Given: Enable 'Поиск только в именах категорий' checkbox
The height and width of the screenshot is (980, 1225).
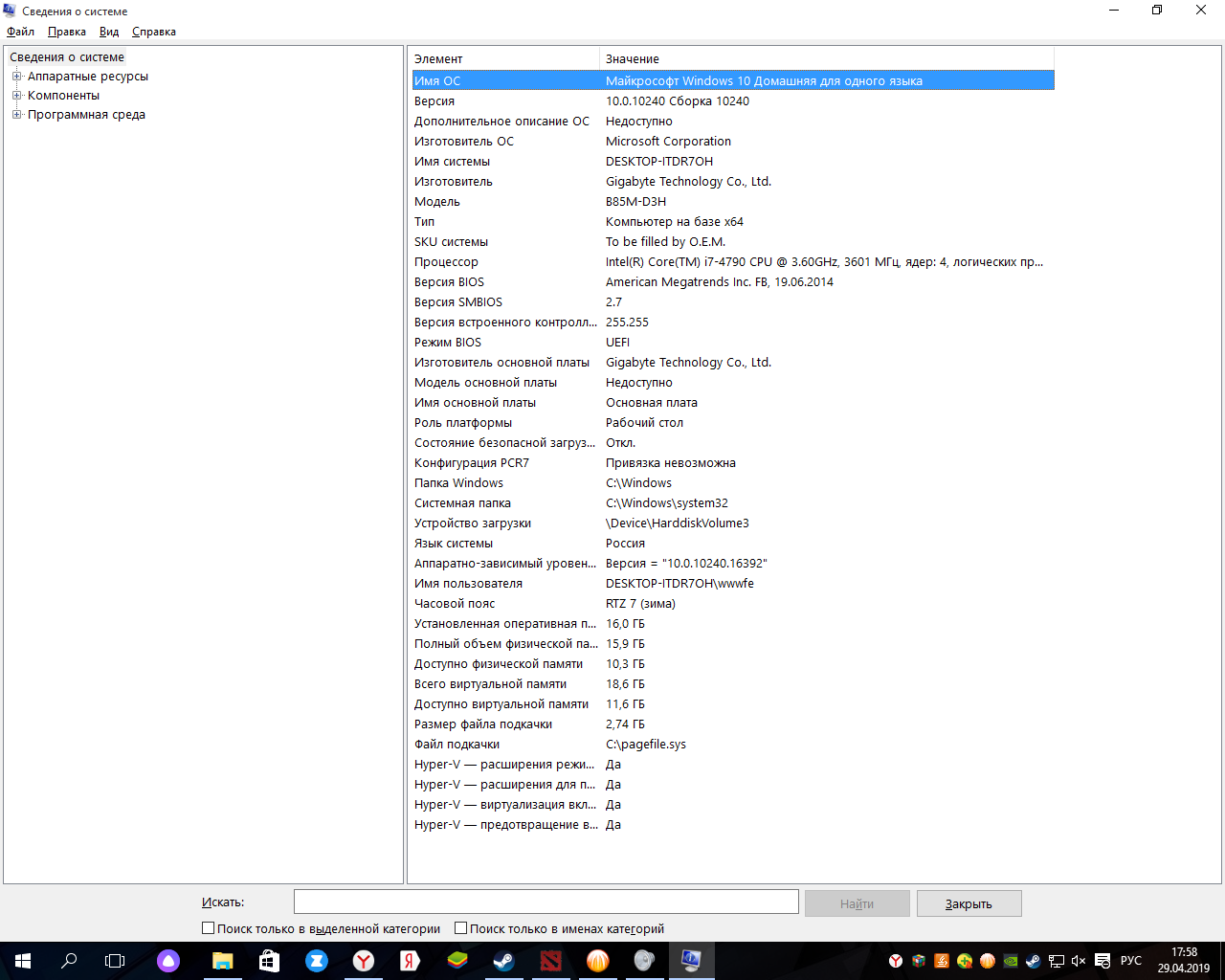Looking at the screenshot, I should tap(460, 928).
